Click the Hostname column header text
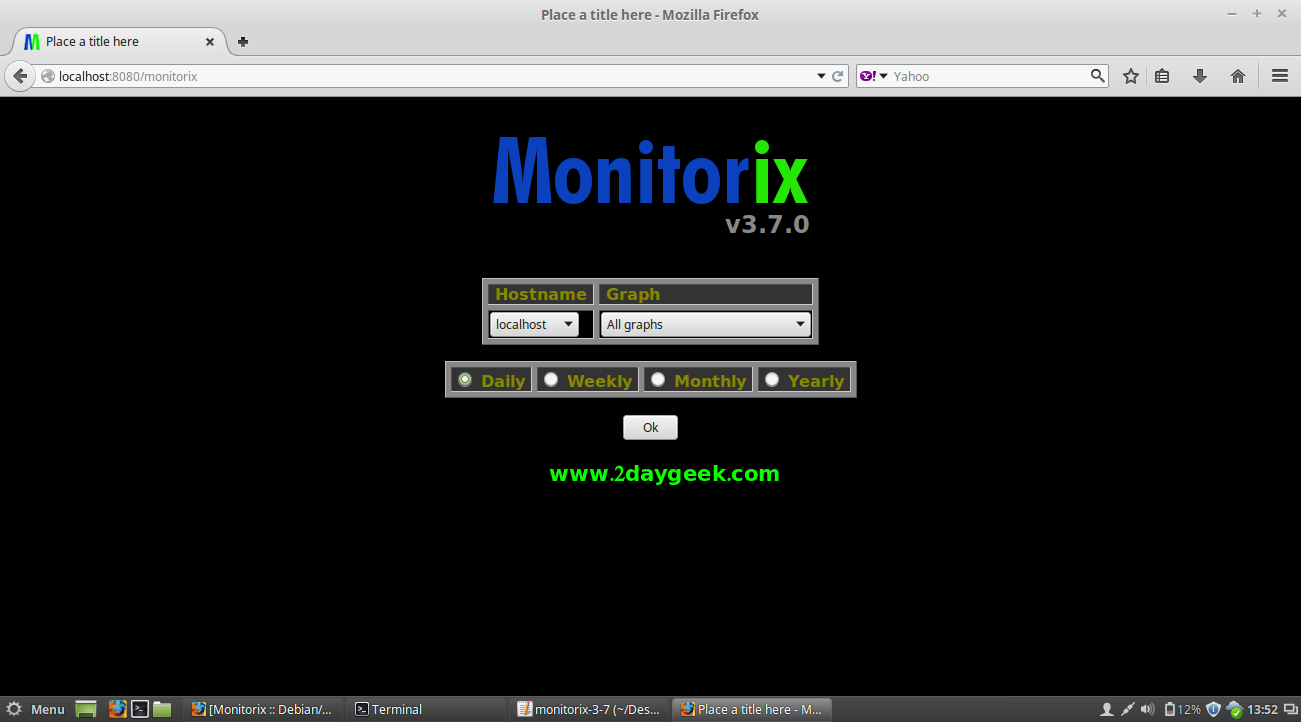This screenshot has width=1301, height=722. pyautogui.click(x=541, y=294)
